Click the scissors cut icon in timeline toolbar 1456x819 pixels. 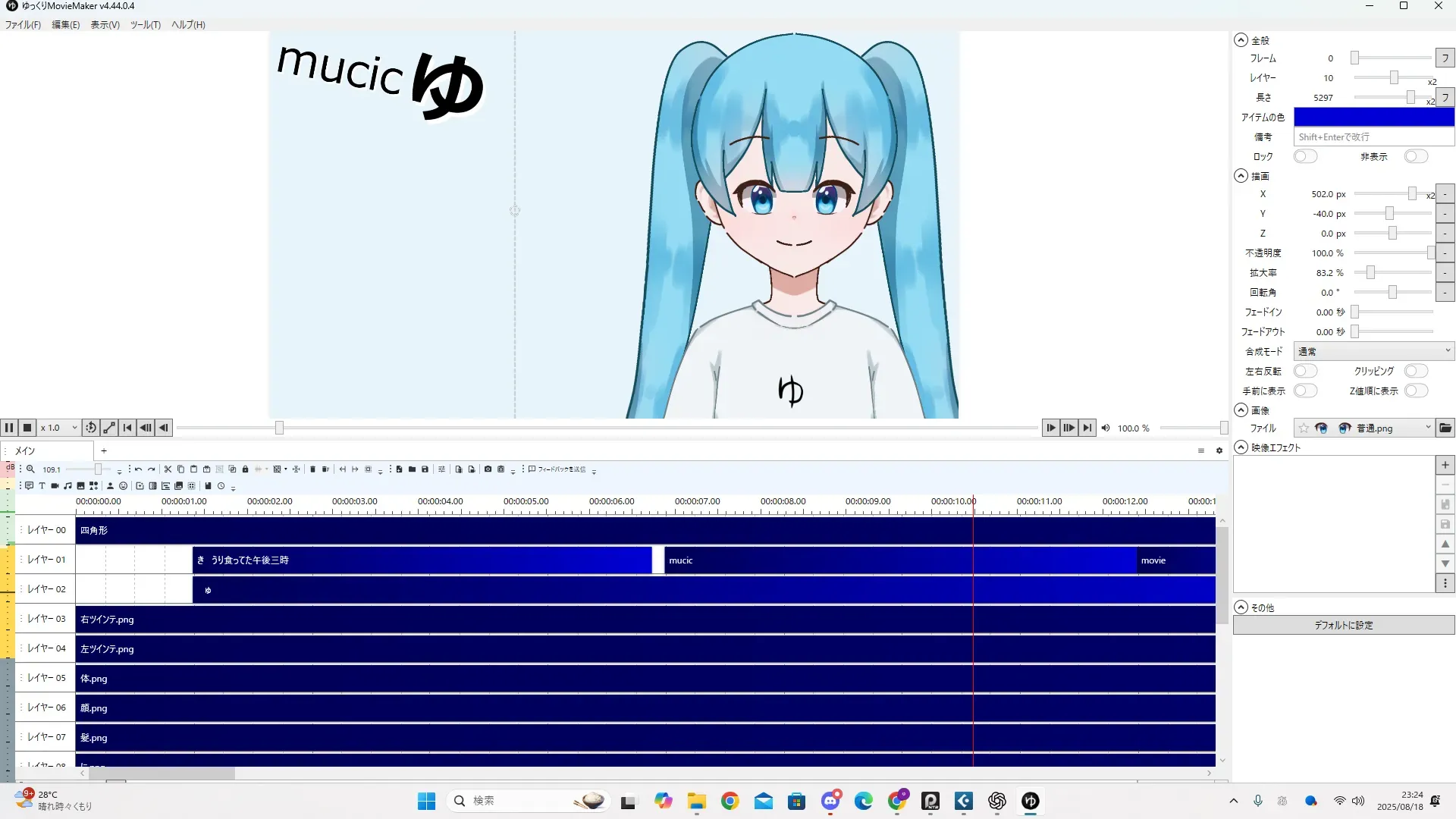(168, 469)
